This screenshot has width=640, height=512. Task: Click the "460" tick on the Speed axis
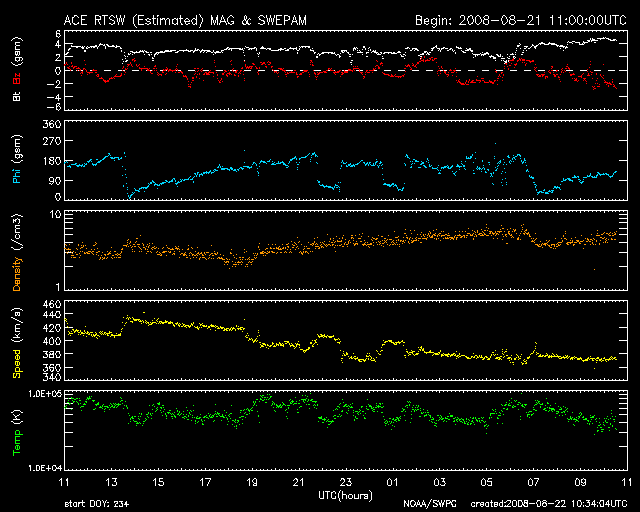52,304
